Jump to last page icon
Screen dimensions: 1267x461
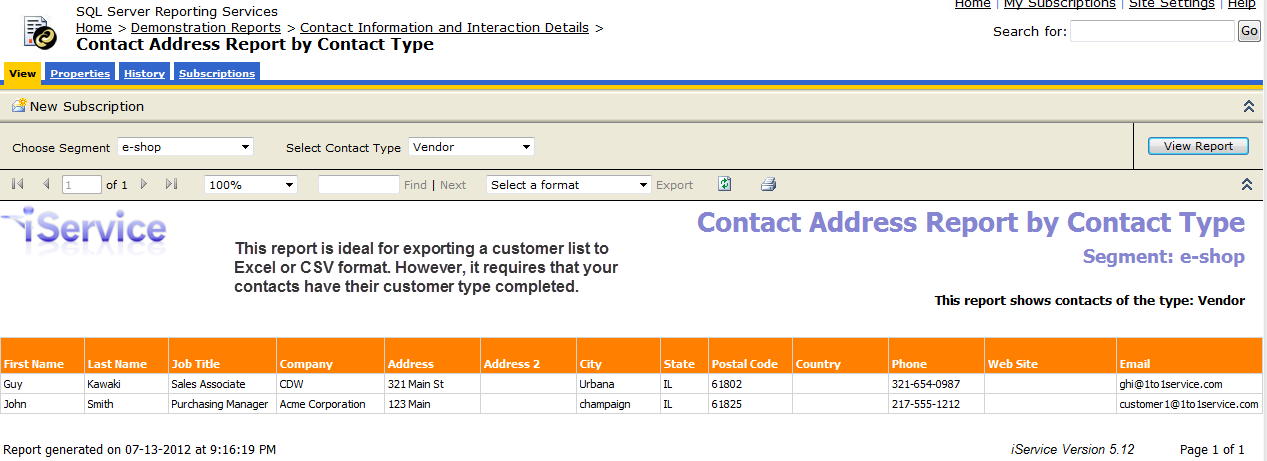click(171, 184)
